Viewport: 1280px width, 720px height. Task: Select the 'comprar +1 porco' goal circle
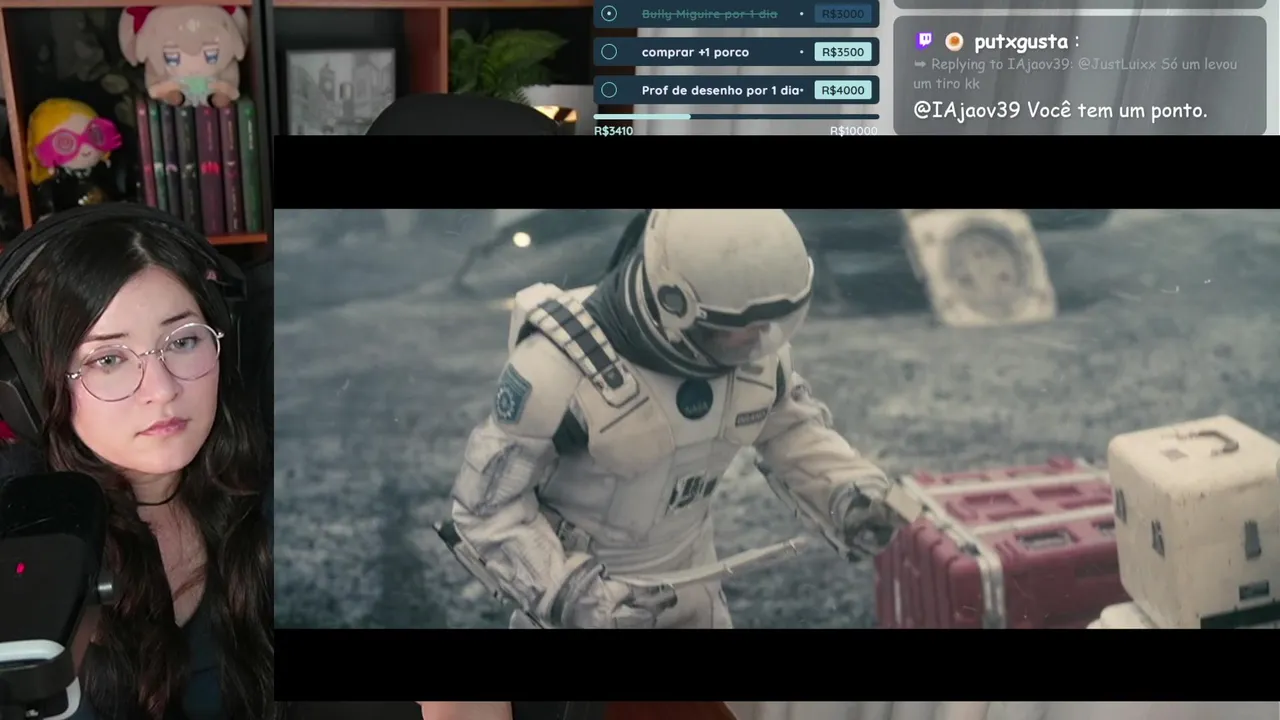(x=609, y=52)
